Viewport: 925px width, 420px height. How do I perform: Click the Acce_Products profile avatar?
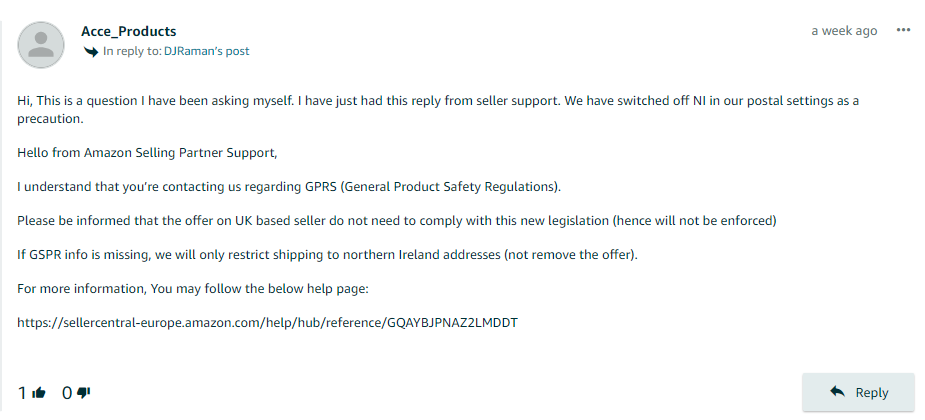[x=41, y=45]
